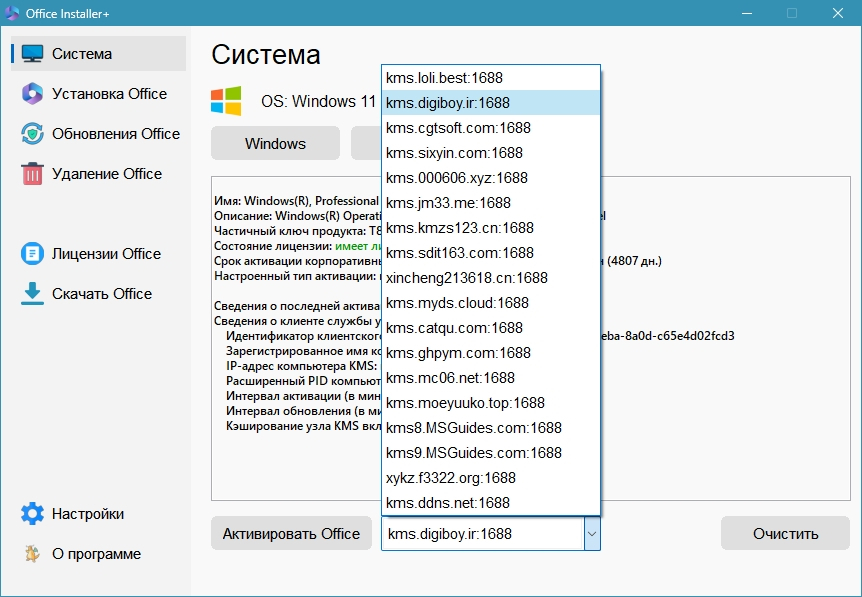
Task: Choose kms.moeyuuko.top:1688 from list
Action: 490,403
